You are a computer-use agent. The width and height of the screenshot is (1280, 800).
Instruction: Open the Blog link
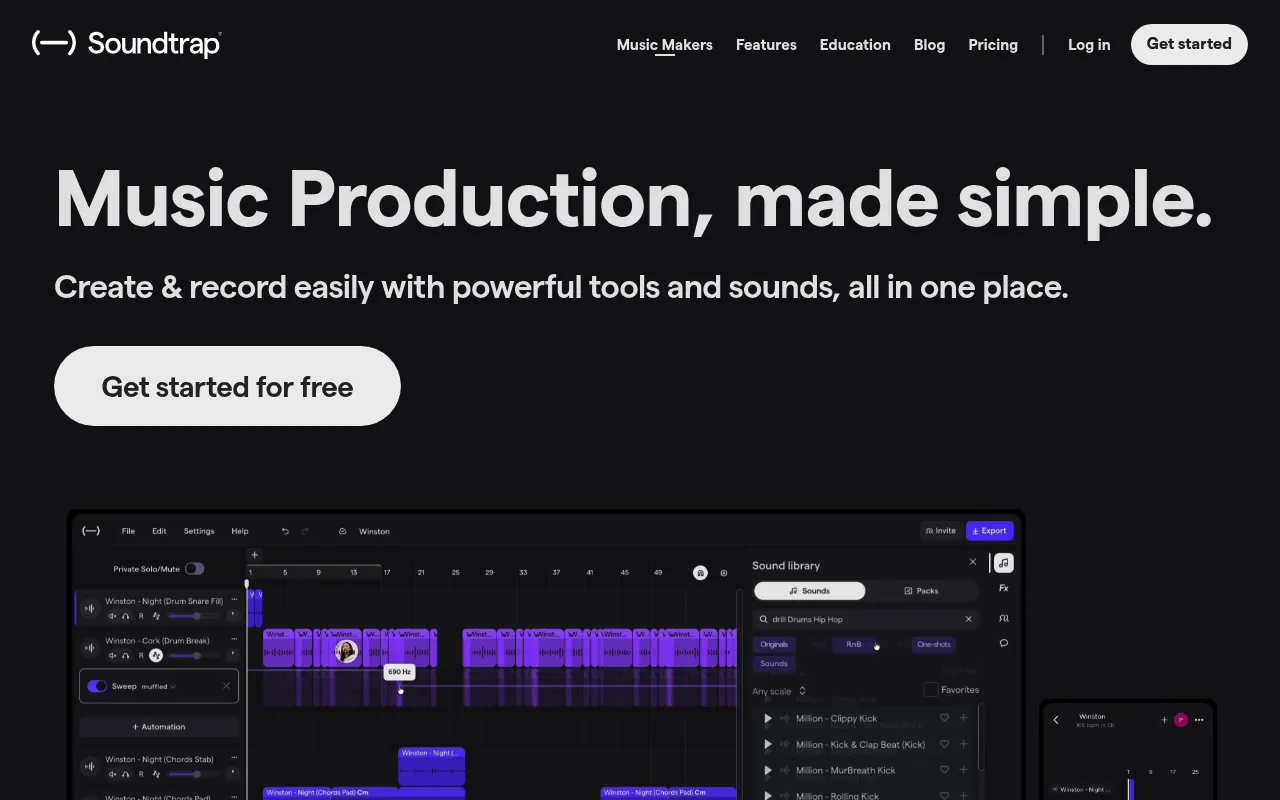pyautogui.click(x=929, y=45)
